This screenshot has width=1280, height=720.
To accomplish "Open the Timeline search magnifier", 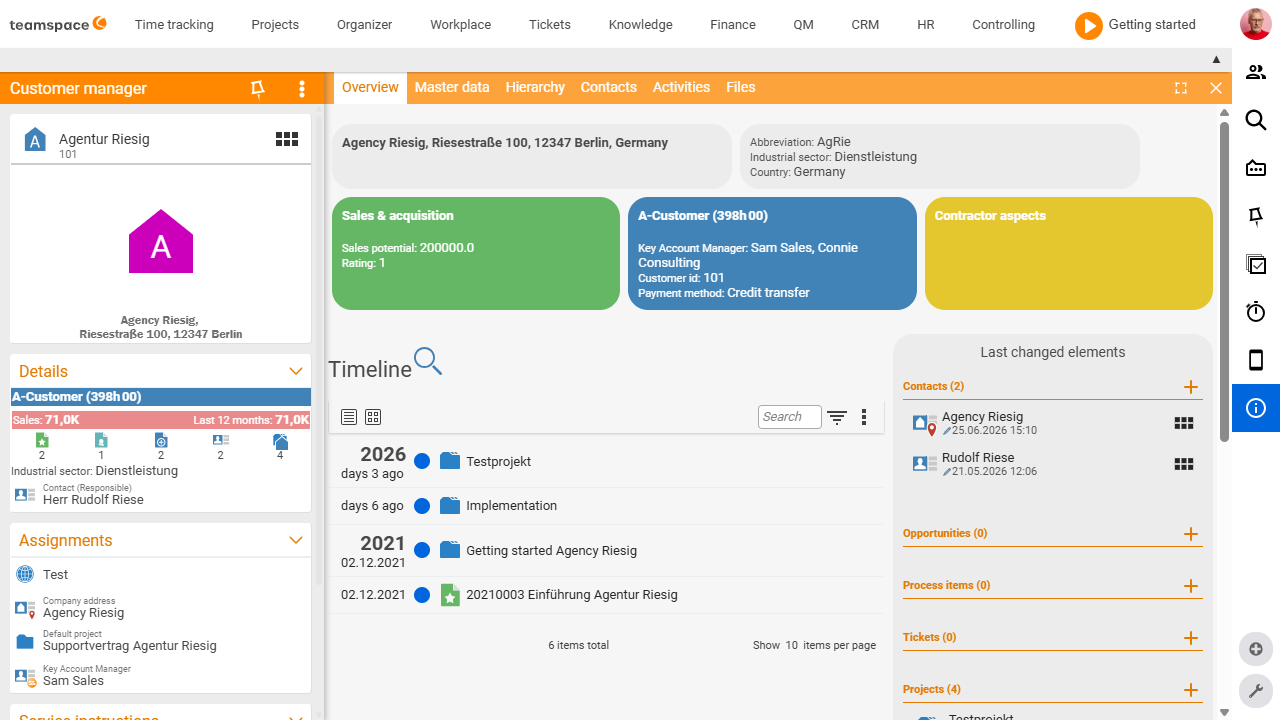I will tap(428, 361).
